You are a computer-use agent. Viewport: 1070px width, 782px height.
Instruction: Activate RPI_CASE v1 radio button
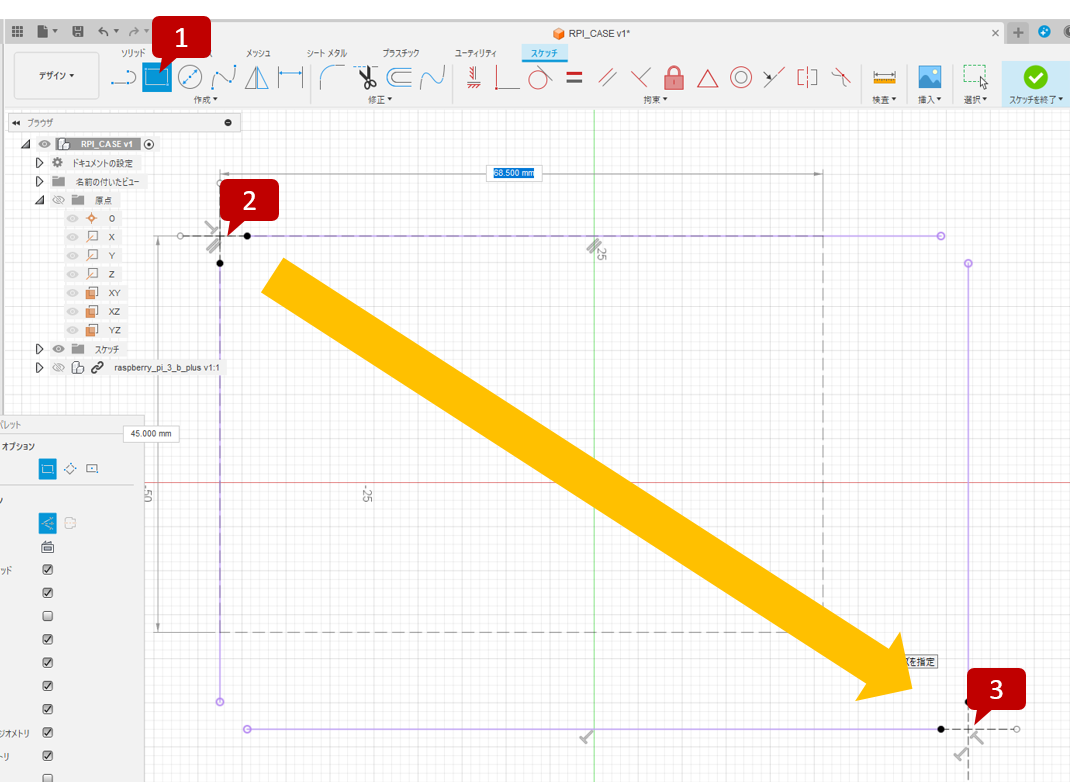(149, 144)
